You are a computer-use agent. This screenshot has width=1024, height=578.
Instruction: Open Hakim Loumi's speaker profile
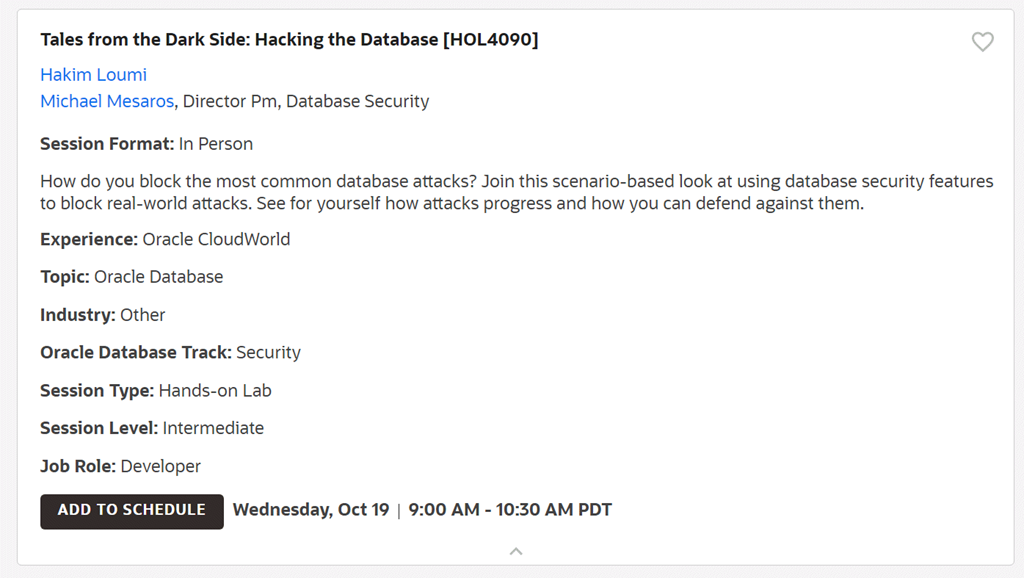[93, 75]
